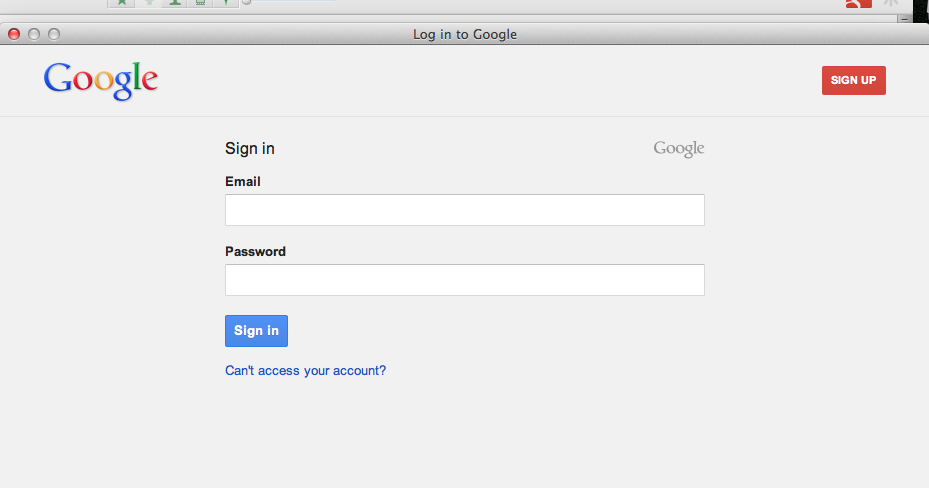Click the red RSS feed icon
Viewport: 929px width, 488px height.
point(858,4)
